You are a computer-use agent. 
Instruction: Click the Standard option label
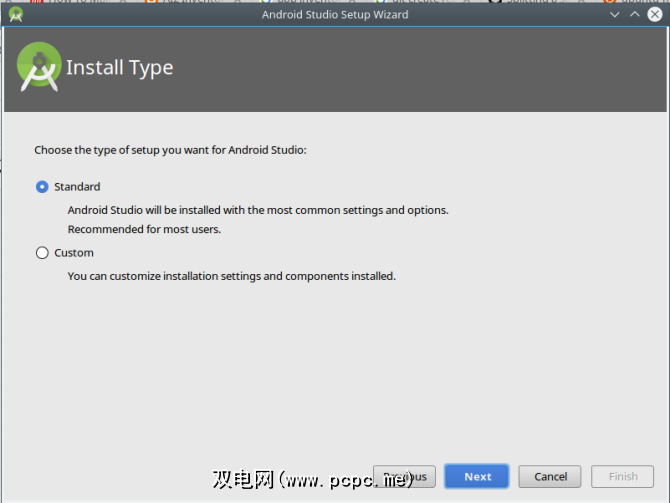pos(77,187)
